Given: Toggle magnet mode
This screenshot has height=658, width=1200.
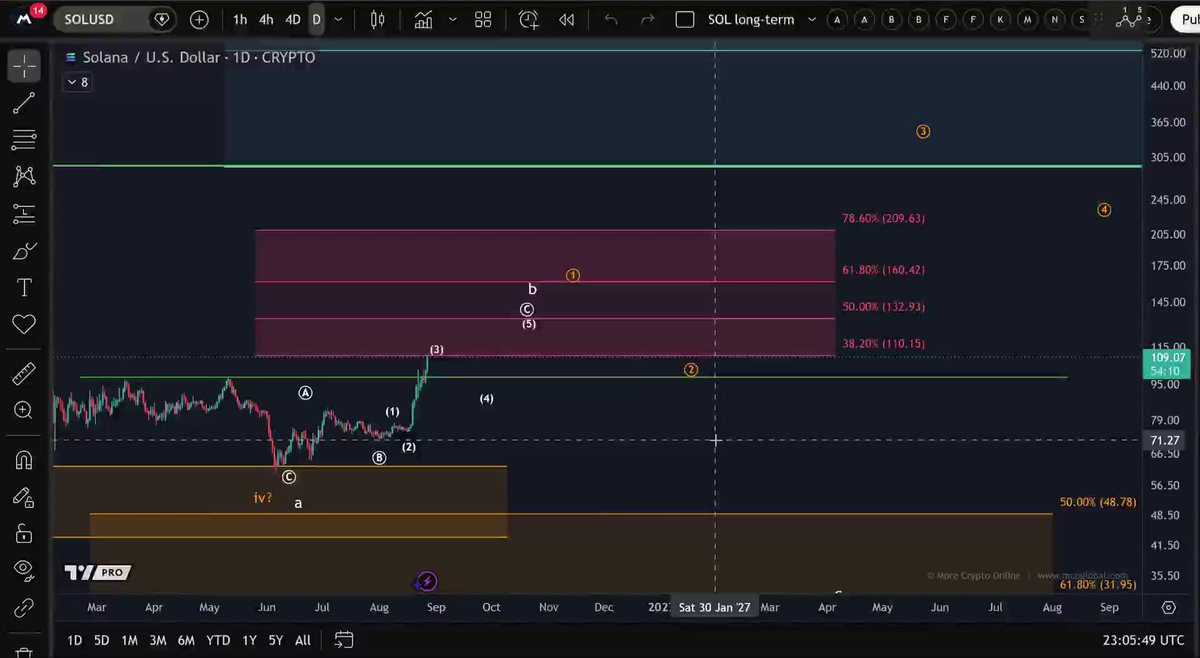Looking at the screenshot, I should [x=24, y=460].
